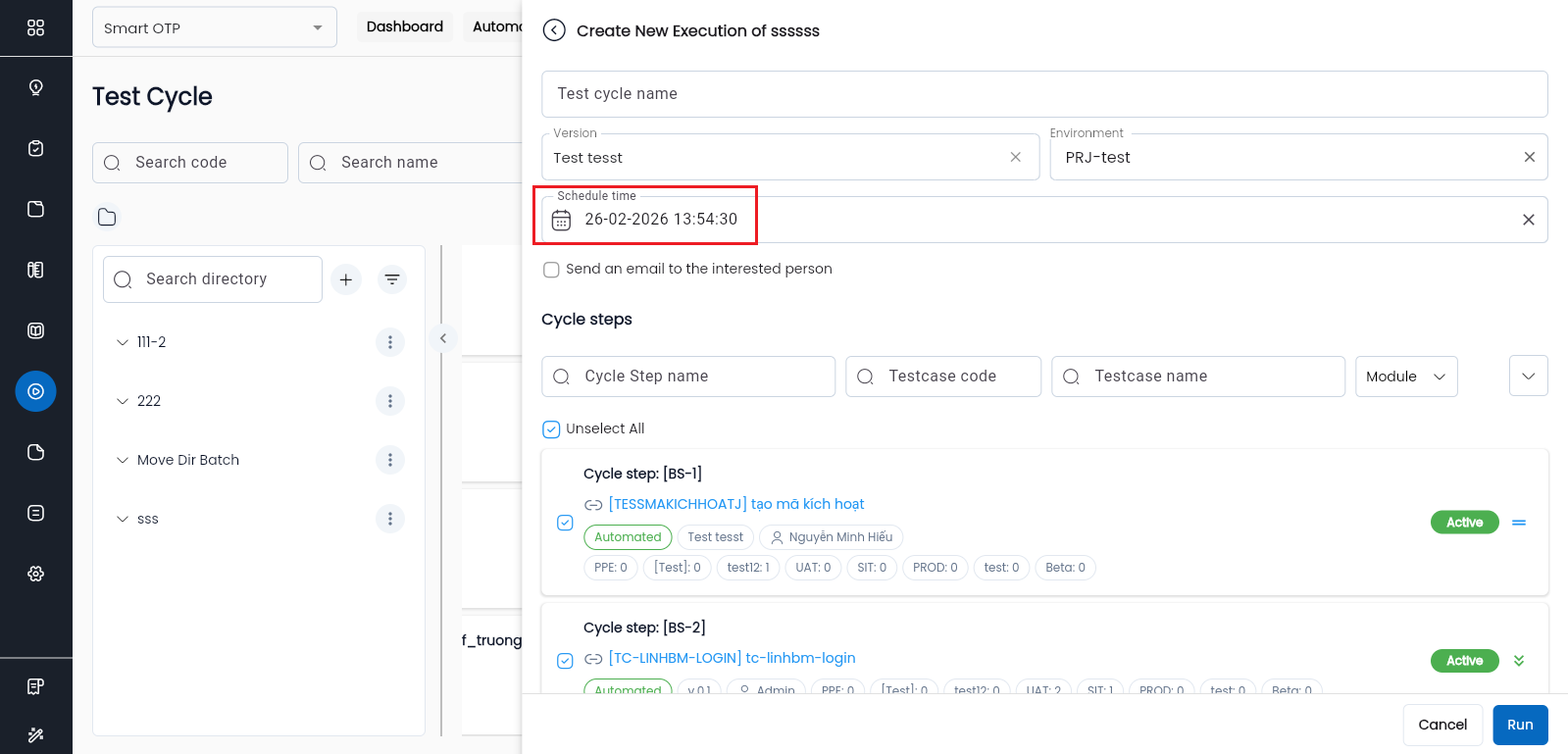Select the sss directory in tree
The image size is (1568, 754).
(148, 519)
